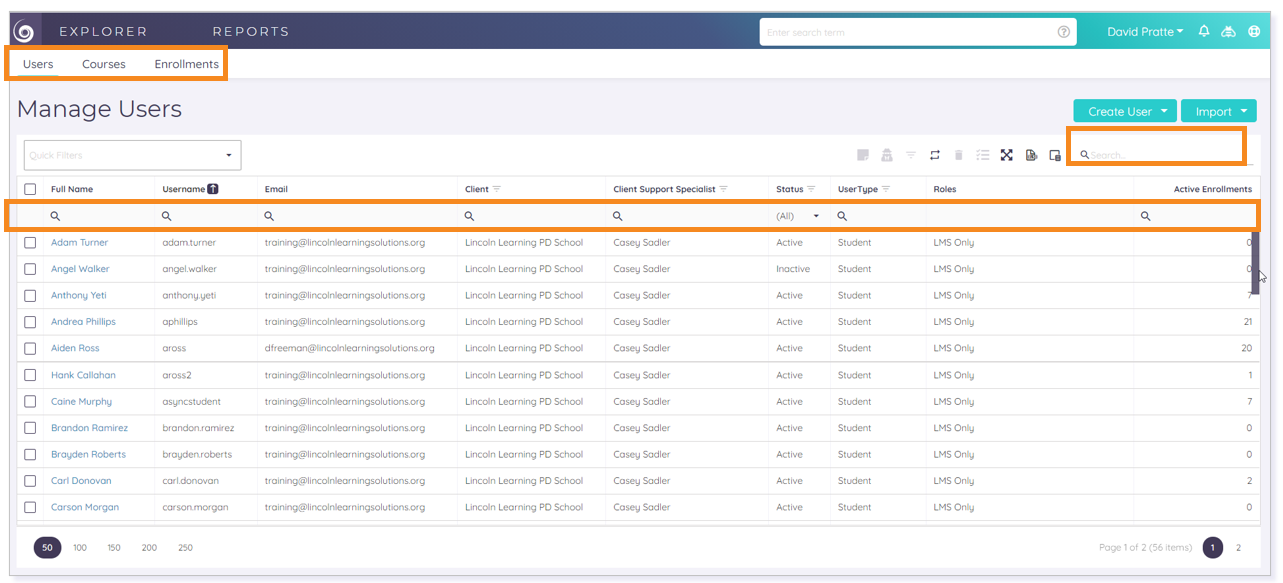
Task: Click the spiral logo icon in header
Action: 24,32
